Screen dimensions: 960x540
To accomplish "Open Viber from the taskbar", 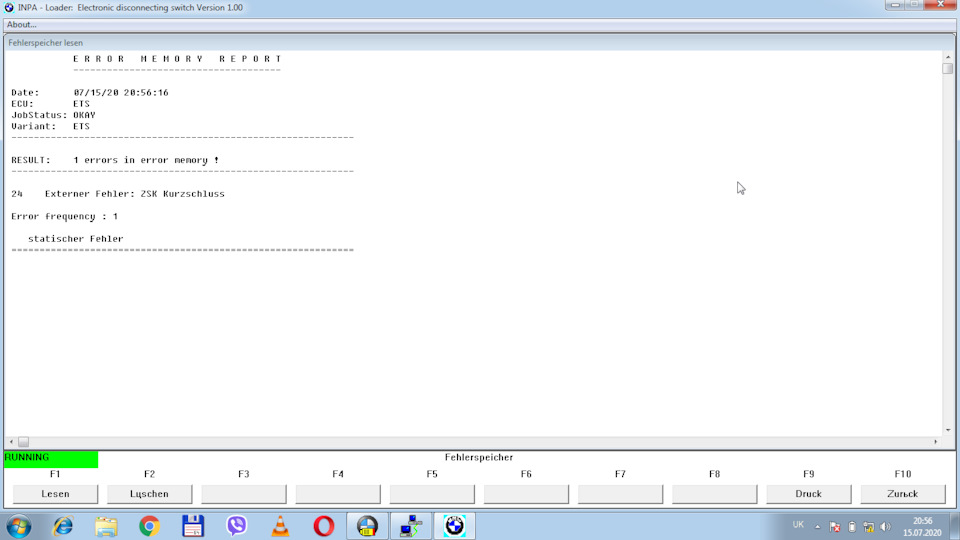I will click(x=236, y=526).
